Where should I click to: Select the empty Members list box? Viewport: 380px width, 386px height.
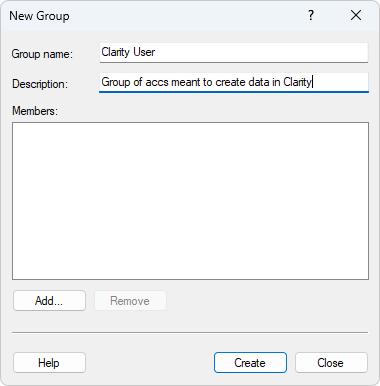pos(190,201)
